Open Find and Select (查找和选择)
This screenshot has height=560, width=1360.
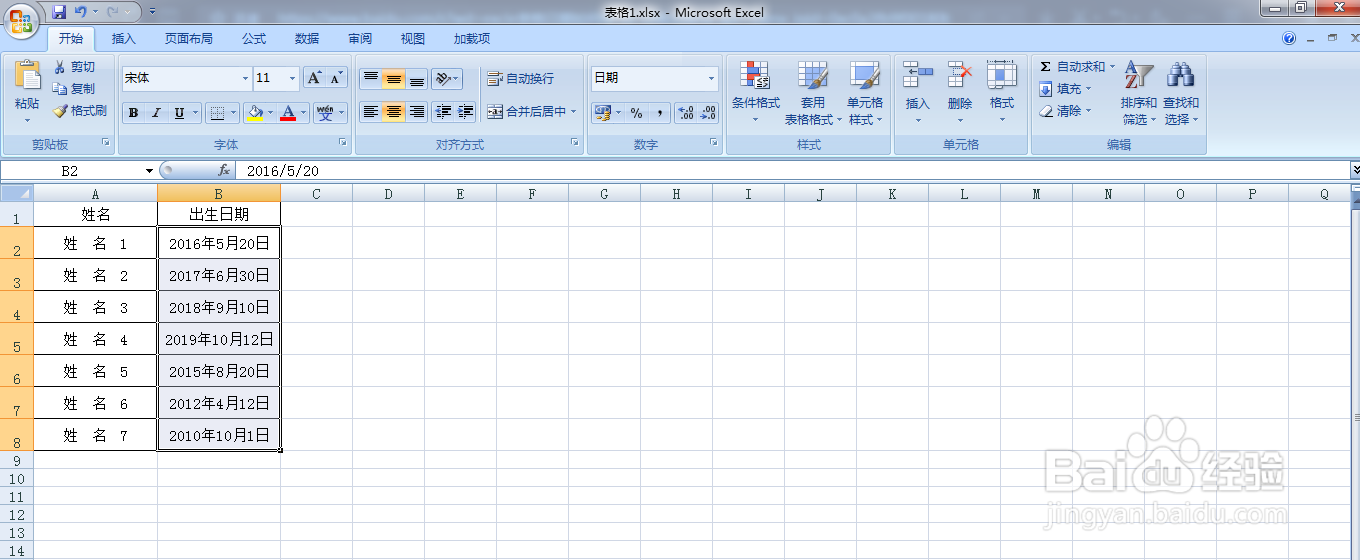1181,92
